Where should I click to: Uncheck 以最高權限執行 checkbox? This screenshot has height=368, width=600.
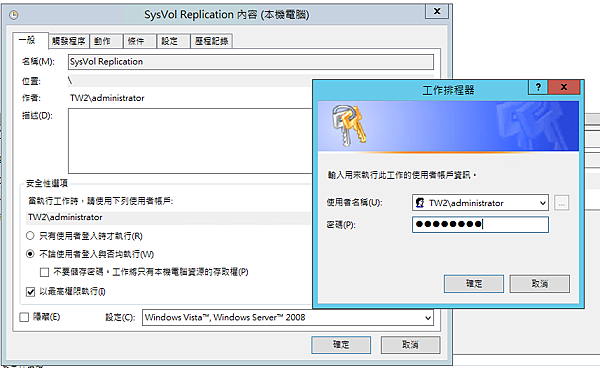point(31,292)
